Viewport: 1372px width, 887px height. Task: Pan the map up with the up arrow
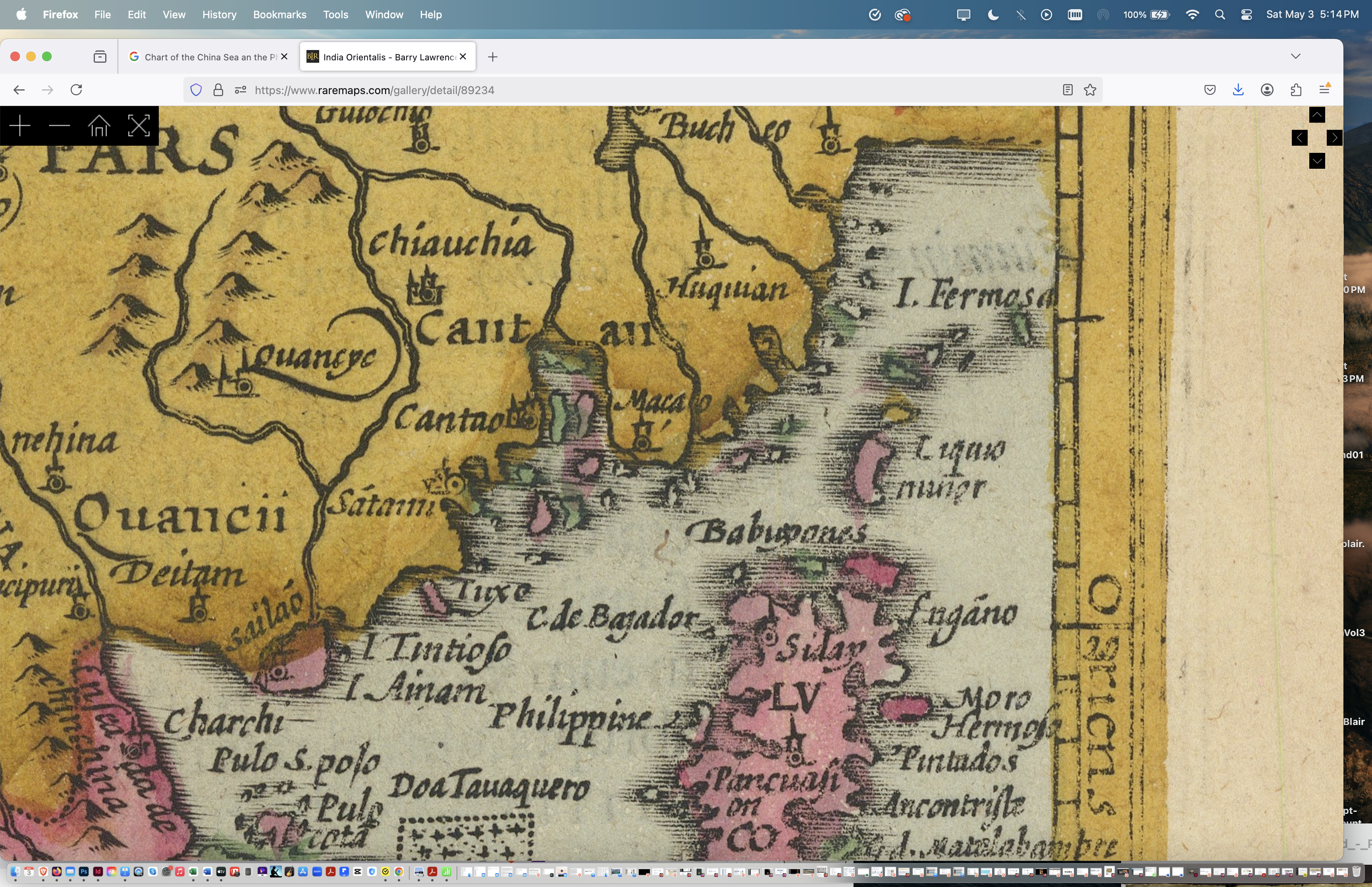1317,115
